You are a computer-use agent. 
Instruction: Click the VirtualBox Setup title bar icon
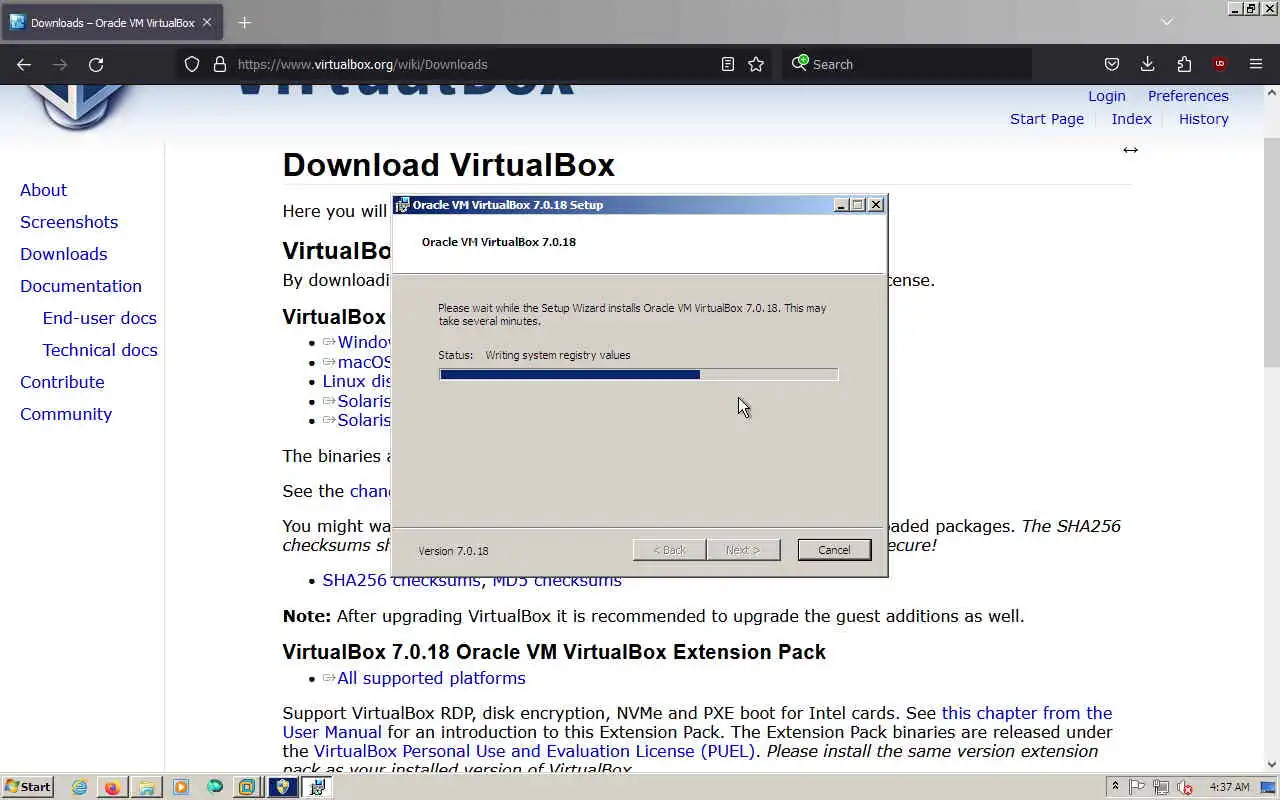(x=403, y=205)
